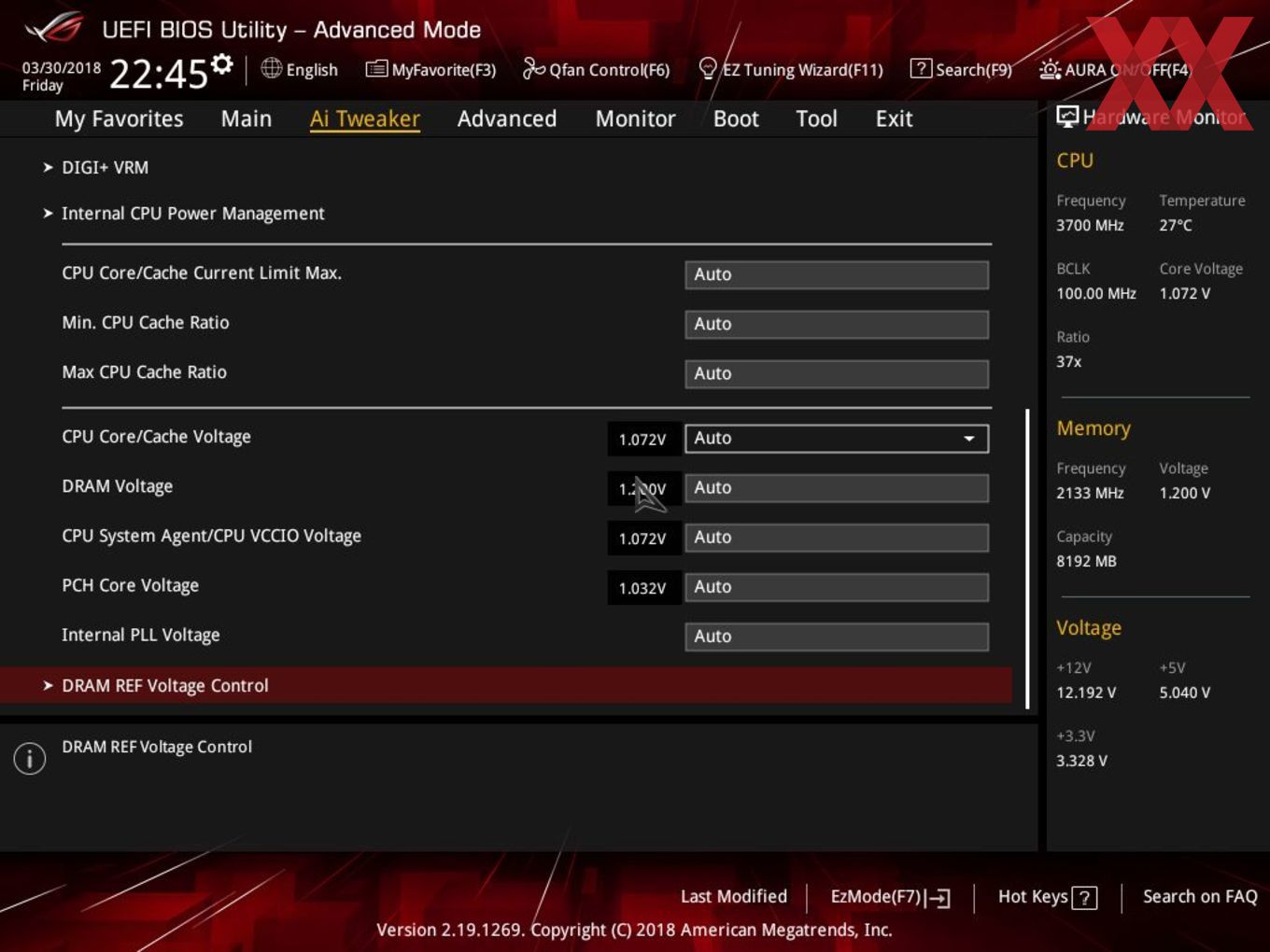Screen dimensions: 1270x952
Task: Switch to the Main tab
Action: [247, 119]
